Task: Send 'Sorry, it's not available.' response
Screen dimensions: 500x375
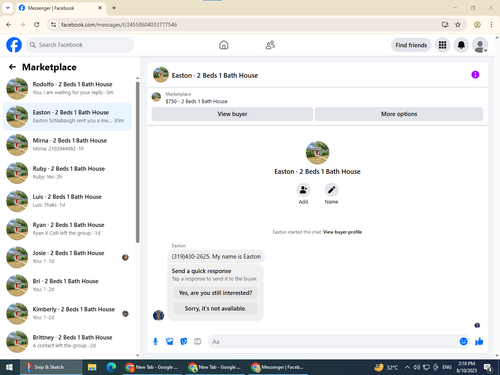Action: tap(215, 309)
